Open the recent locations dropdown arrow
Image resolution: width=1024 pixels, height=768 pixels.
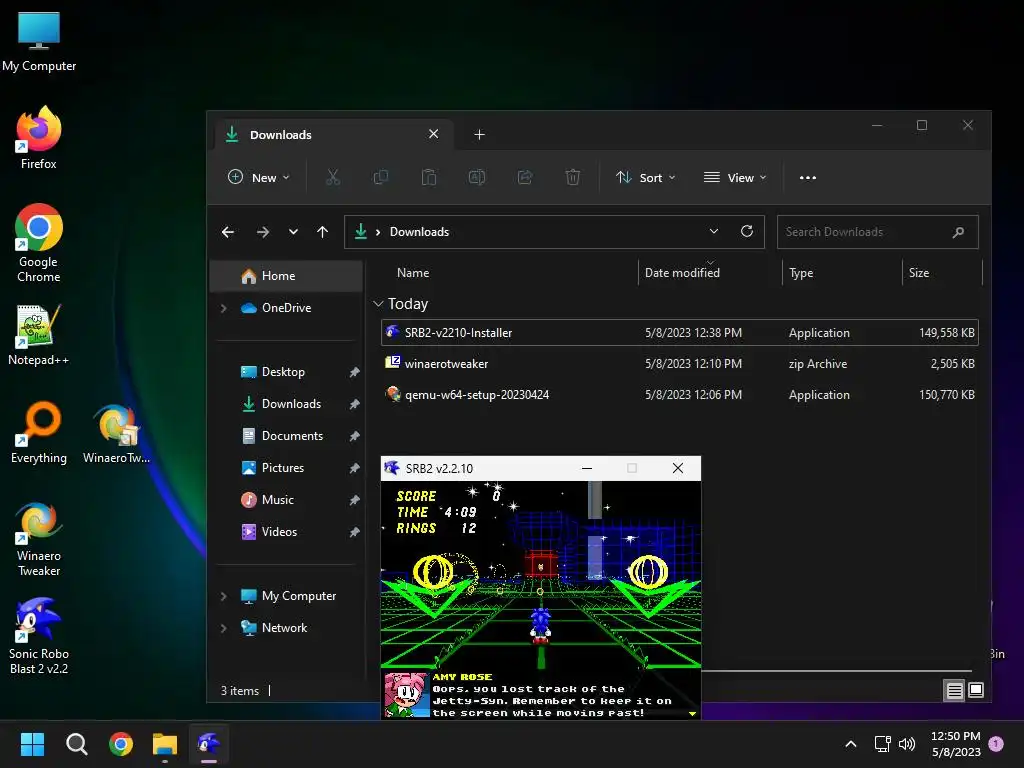(293, 232)
